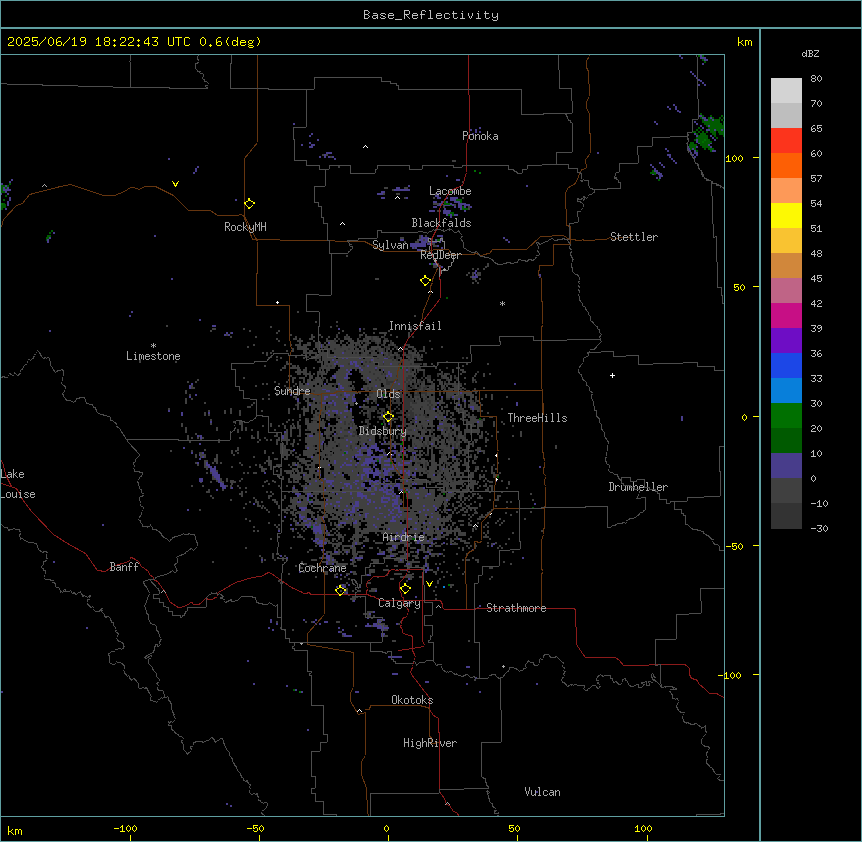The width and height of the screenshot is (862, 842).
Task: Select the Banff label
Action: tap(124, 567)
